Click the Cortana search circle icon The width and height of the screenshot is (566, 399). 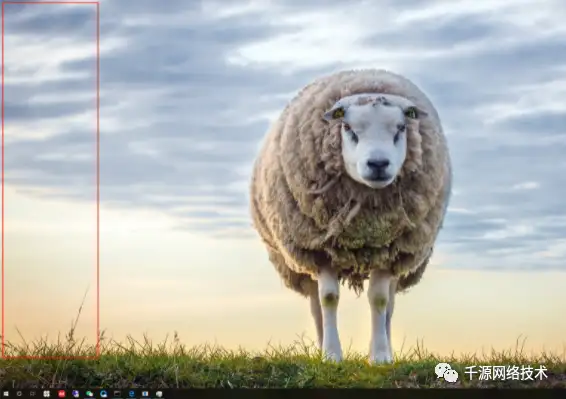[x=19, y=394]
